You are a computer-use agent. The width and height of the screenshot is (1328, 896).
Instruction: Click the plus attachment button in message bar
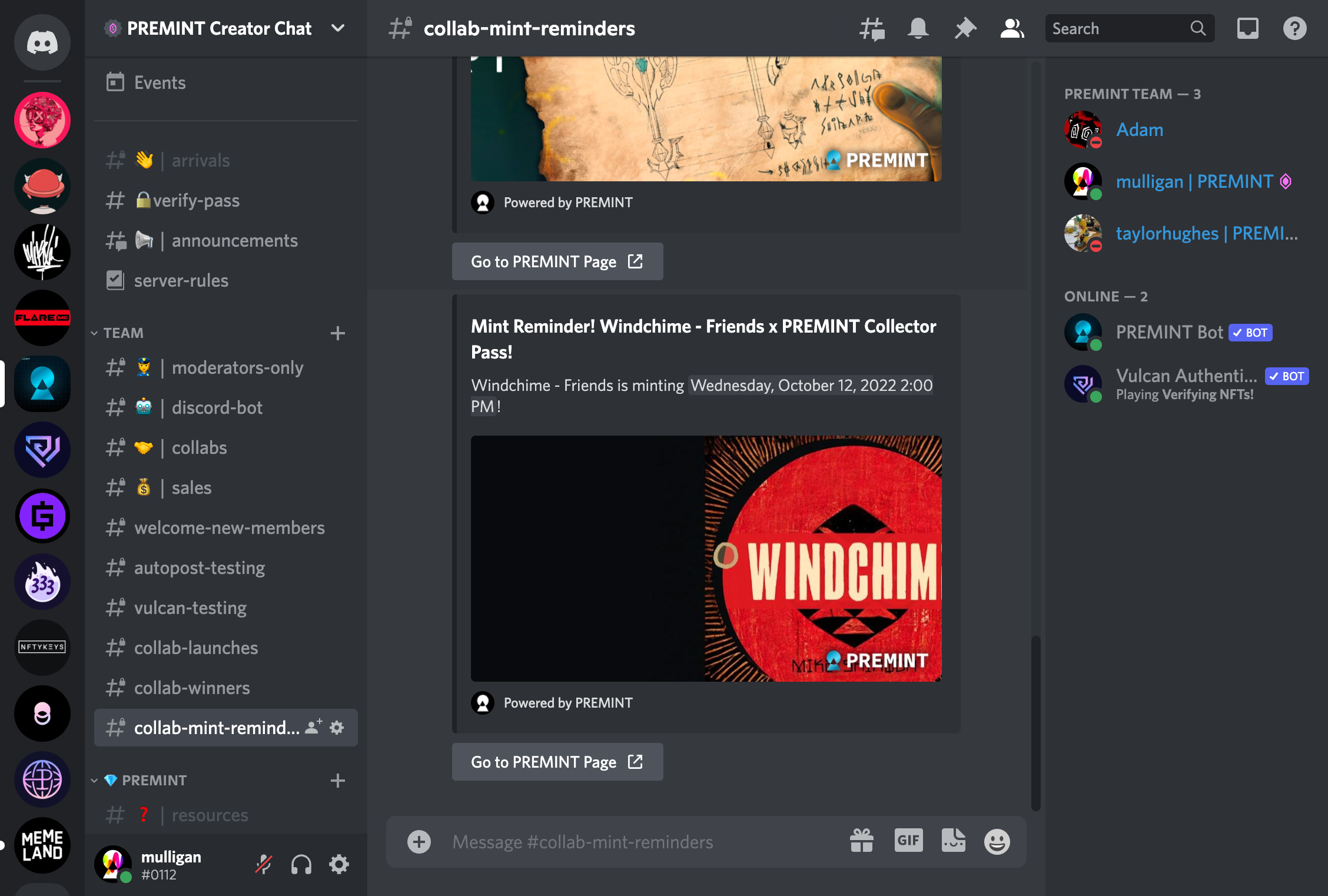419,842
